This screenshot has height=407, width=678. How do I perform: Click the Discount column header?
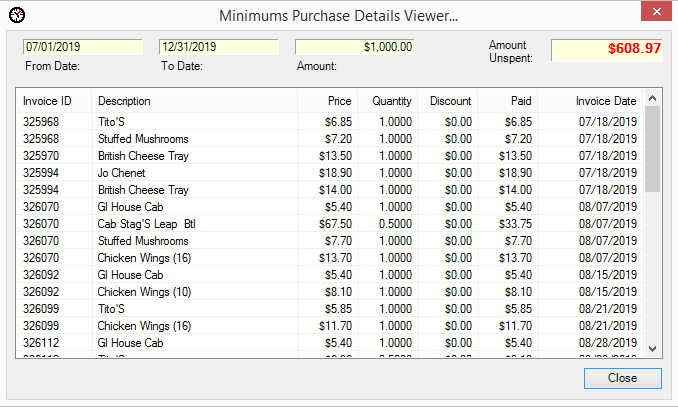tap(447, 101)
